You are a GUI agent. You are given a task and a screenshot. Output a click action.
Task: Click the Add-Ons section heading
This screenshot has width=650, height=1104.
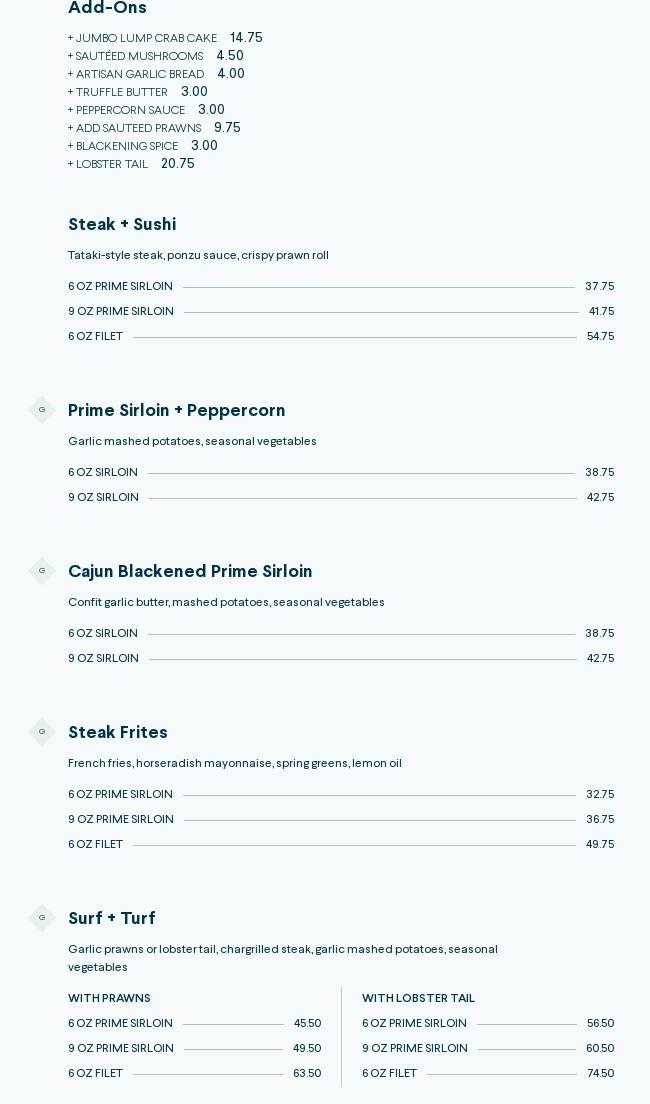[107, 9]
